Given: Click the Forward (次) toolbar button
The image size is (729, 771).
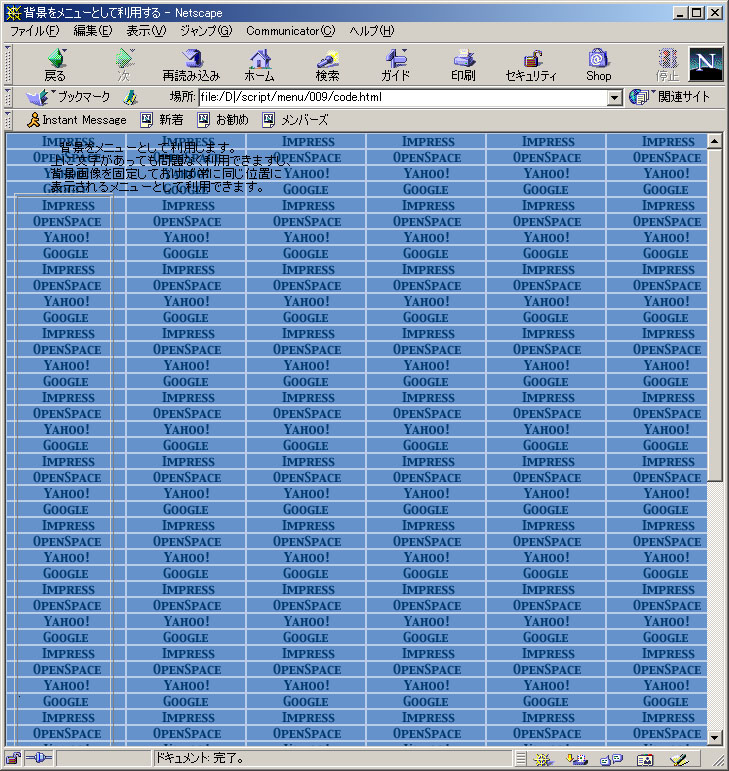Looking at the screenshot, I should tap(124, 64).
